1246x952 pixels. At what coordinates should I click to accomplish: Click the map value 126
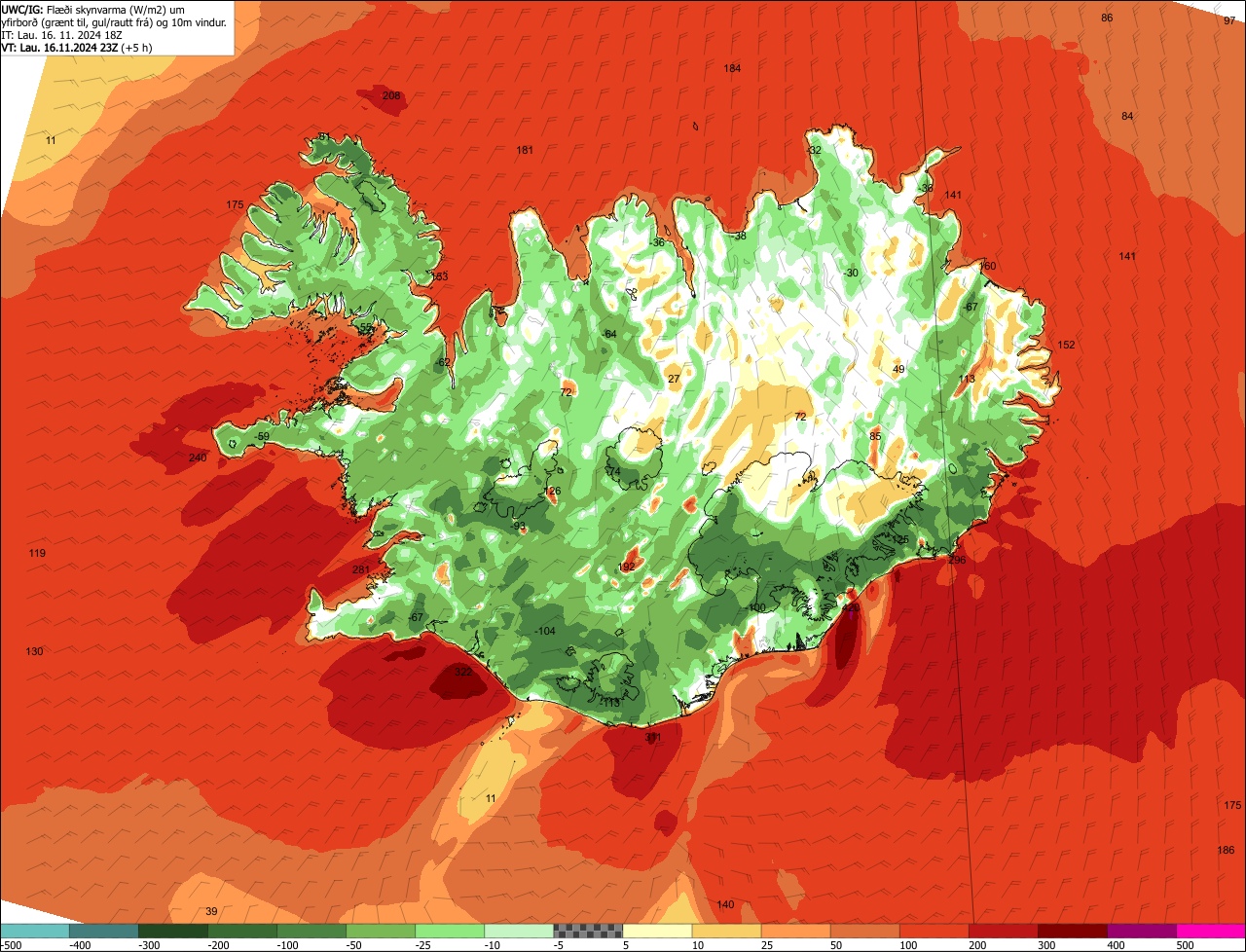coord(552,491)
